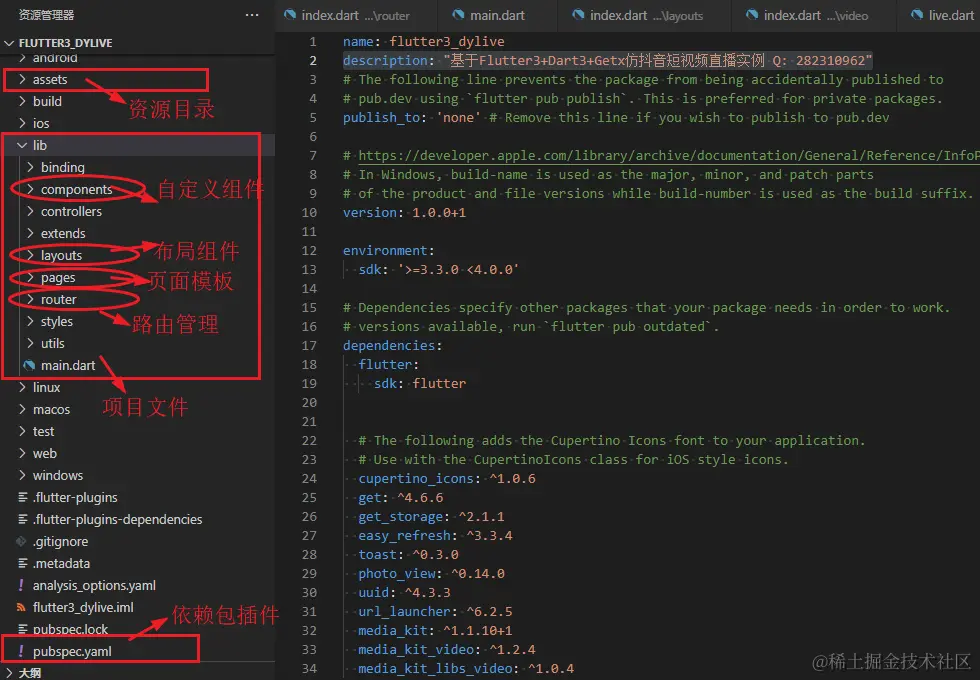The height and width of the screenshot is (680, 980).
Task: Click the 'dependencies:' key
Action: 392,346
